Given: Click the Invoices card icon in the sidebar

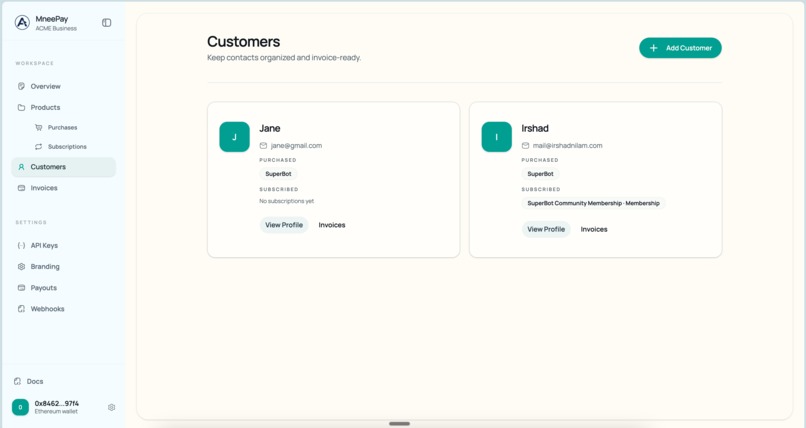Looking at the screenshot, I should (21, 188).
